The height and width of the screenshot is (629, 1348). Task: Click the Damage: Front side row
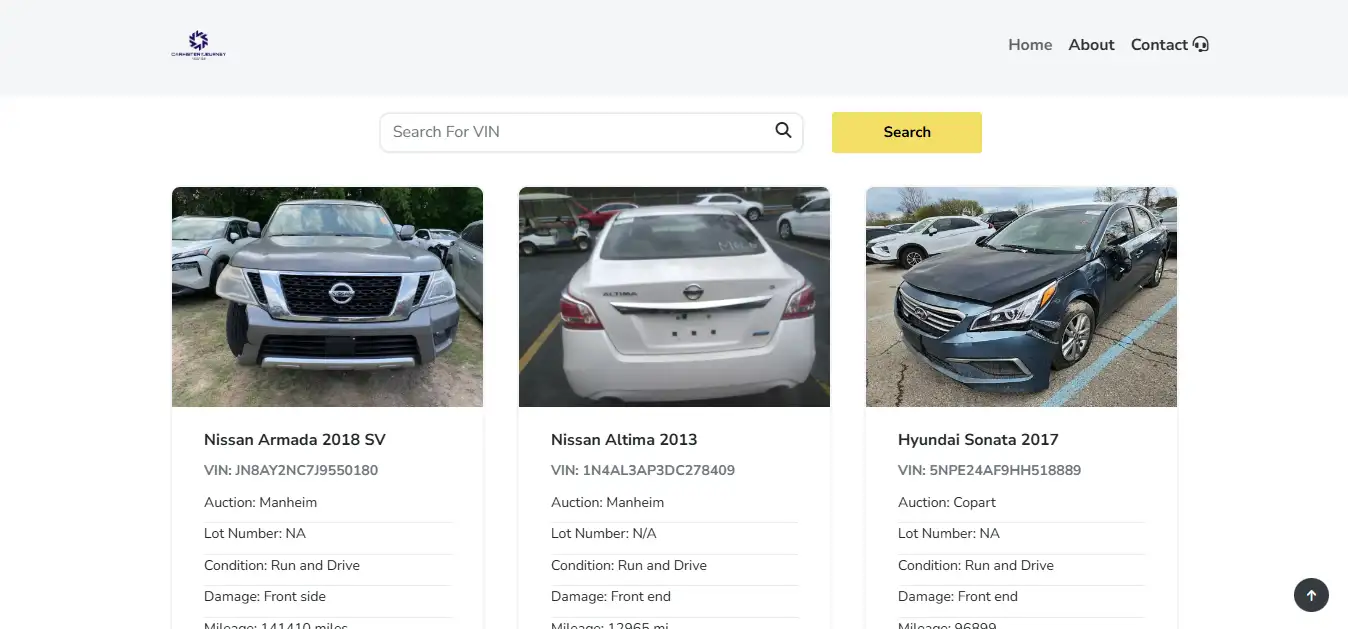[x=265, y=597]
